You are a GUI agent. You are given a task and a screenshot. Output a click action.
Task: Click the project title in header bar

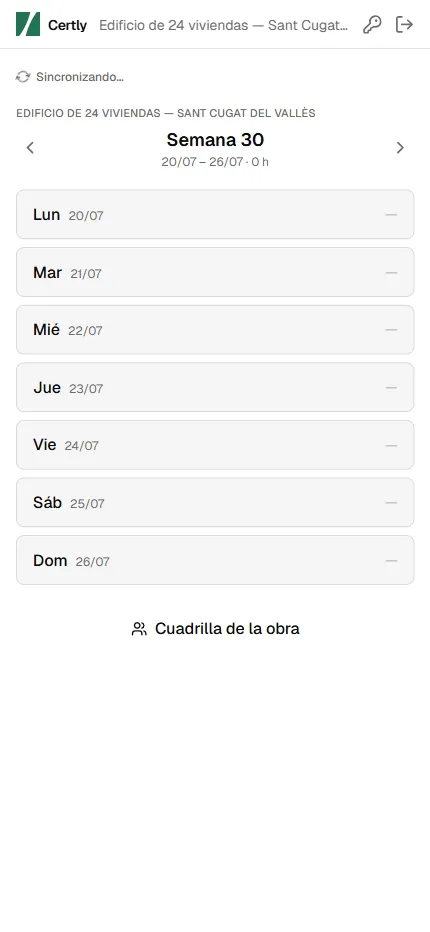224,25
